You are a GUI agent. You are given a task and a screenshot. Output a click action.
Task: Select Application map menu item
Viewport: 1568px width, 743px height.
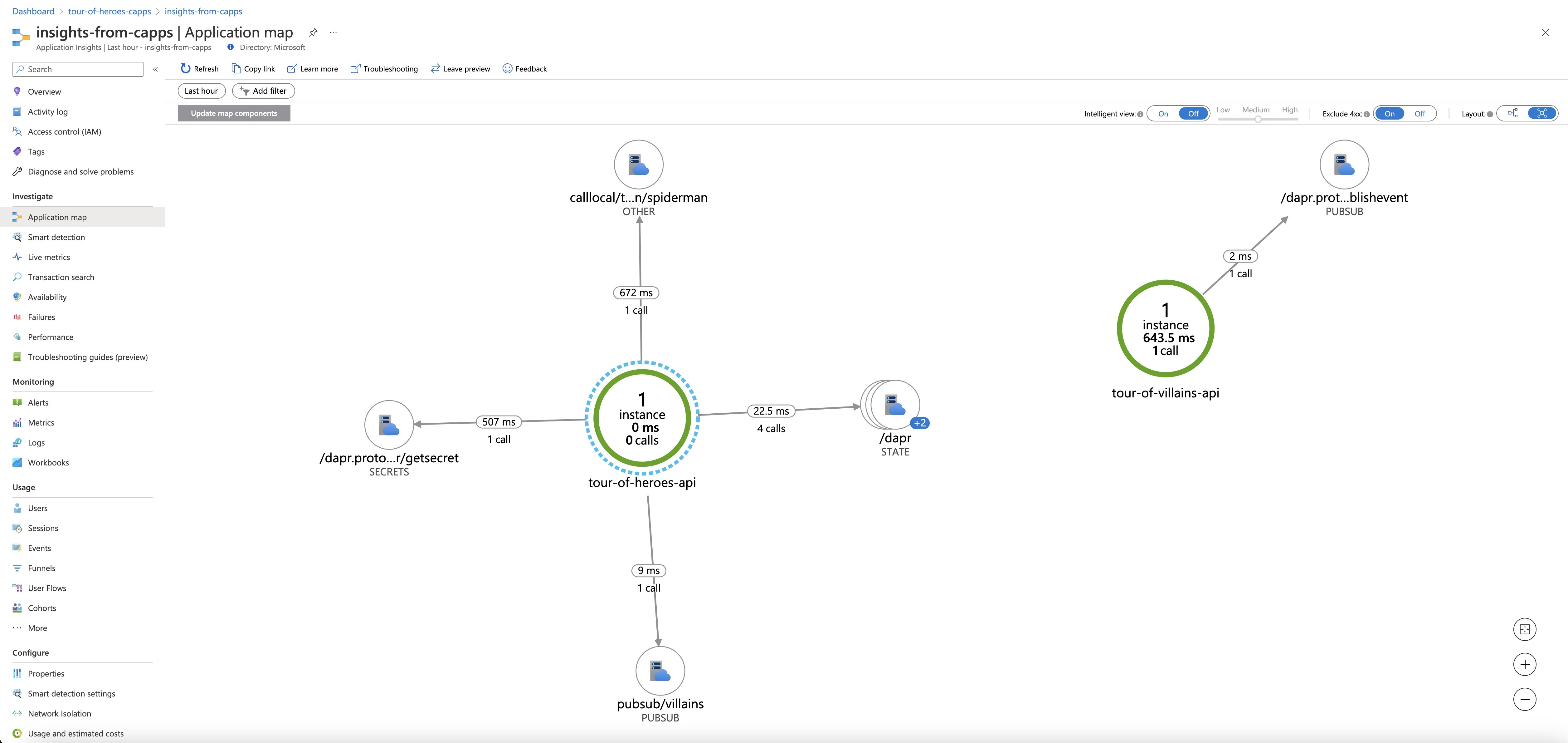pos(82,217)
